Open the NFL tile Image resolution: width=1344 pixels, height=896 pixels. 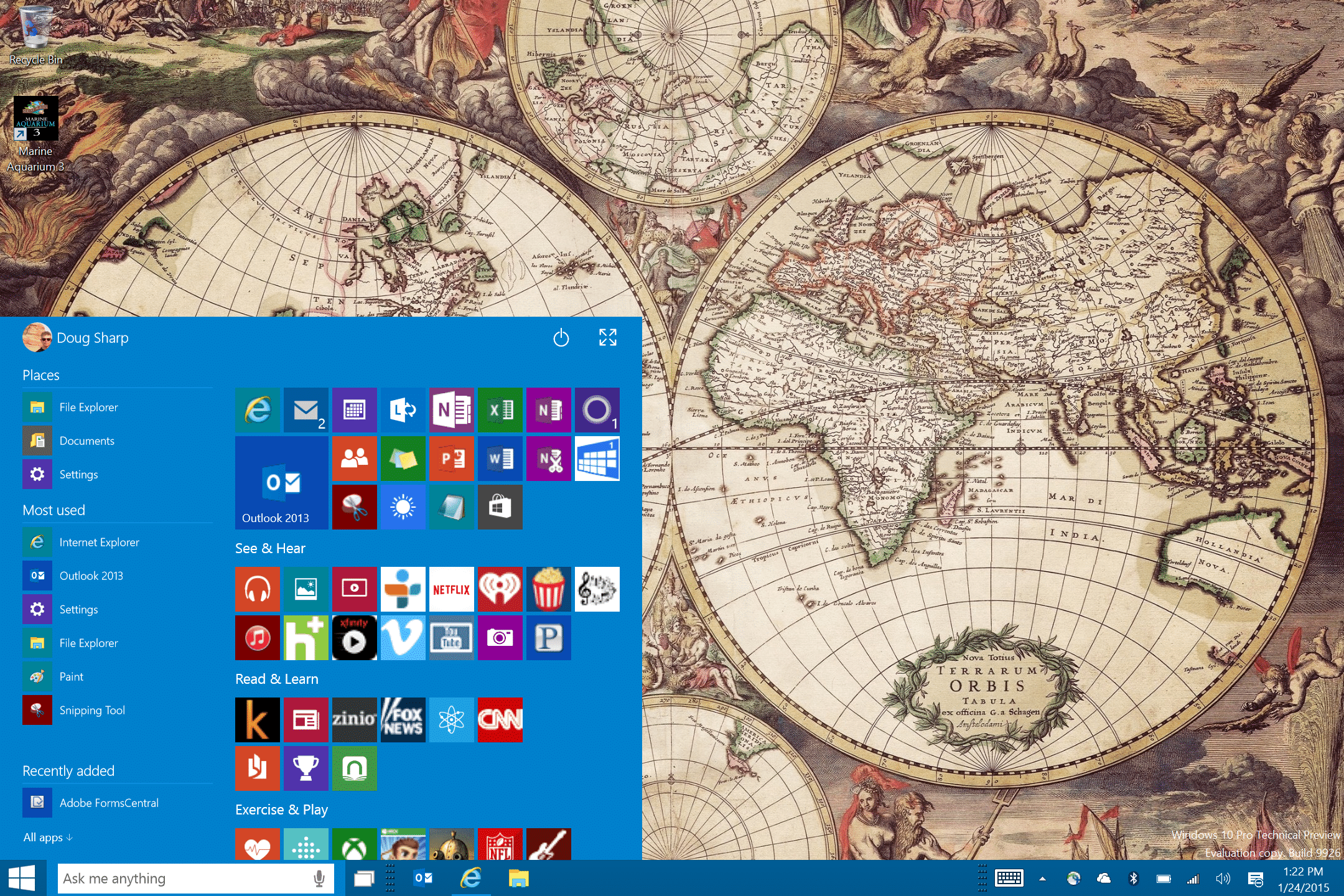point(500,844)
